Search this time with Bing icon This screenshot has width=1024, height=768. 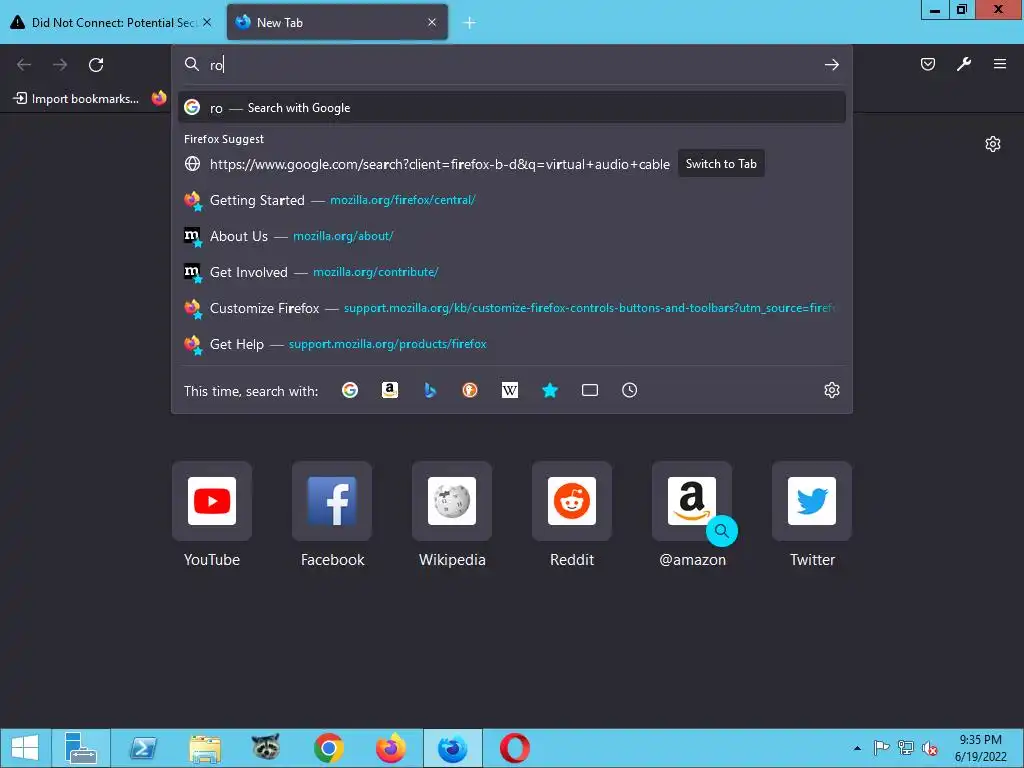(x=430, y=390)
